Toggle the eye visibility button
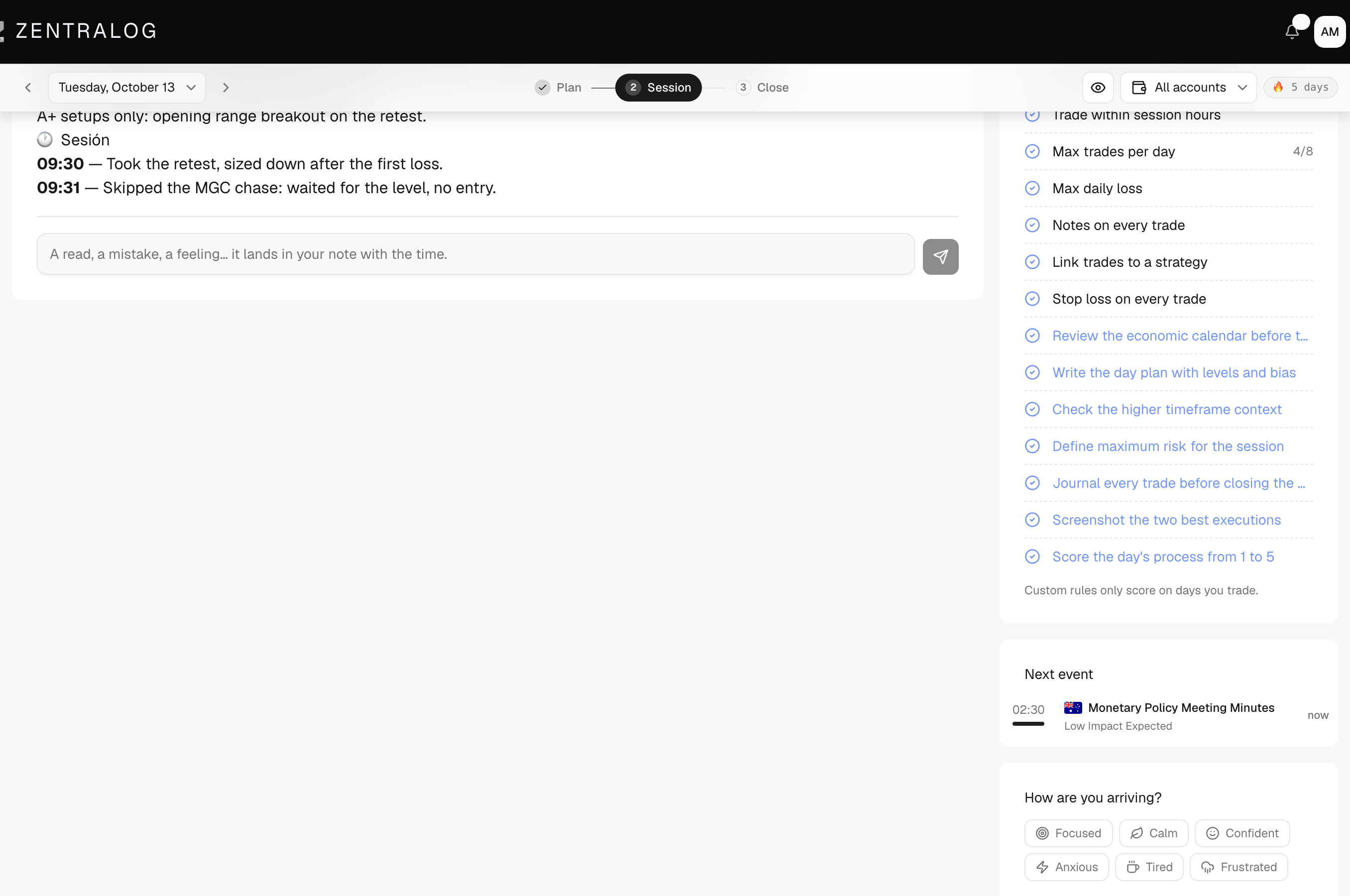The width and height of the screenshot is (1350, 896). point(1098,88)
